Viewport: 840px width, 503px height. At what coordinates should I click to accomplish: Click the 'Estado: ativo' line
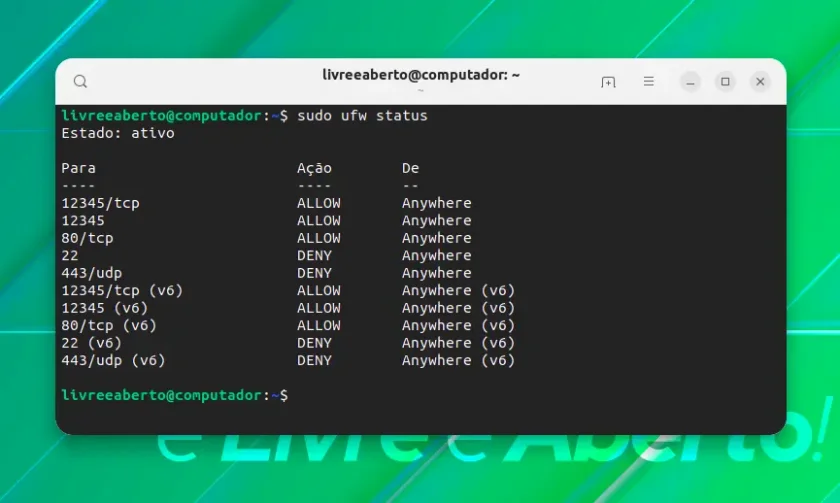118,133
